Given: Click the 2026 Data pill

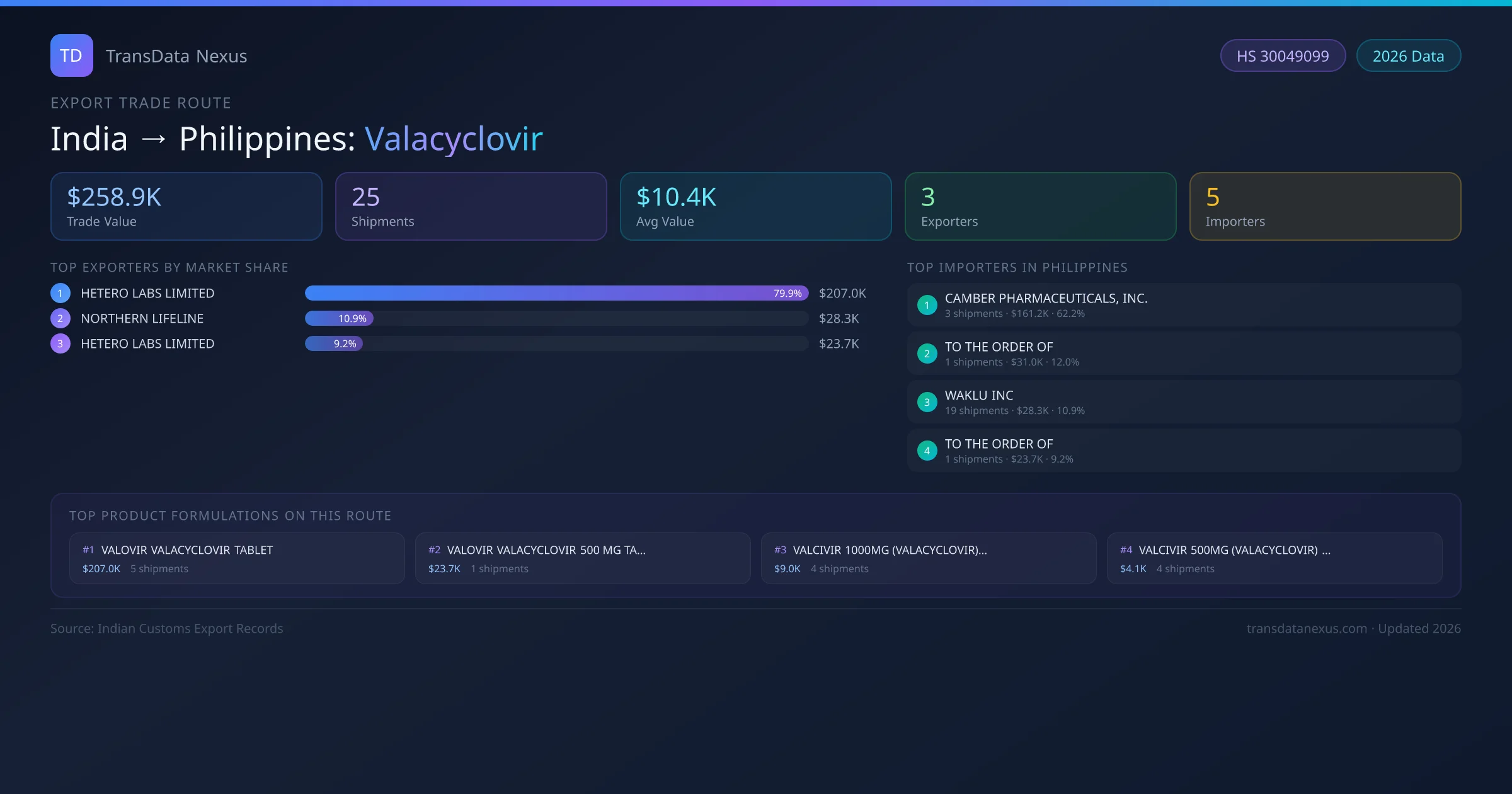Looking at the screenshot, I should point(1408,56).
